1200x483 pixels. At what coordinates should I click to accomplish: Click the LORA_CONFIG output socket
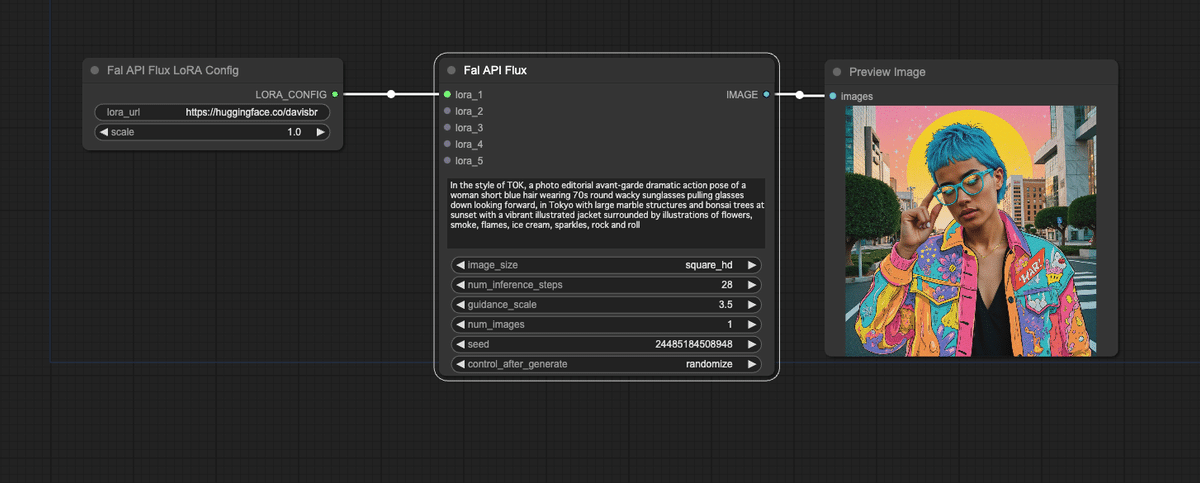point(335,94)
